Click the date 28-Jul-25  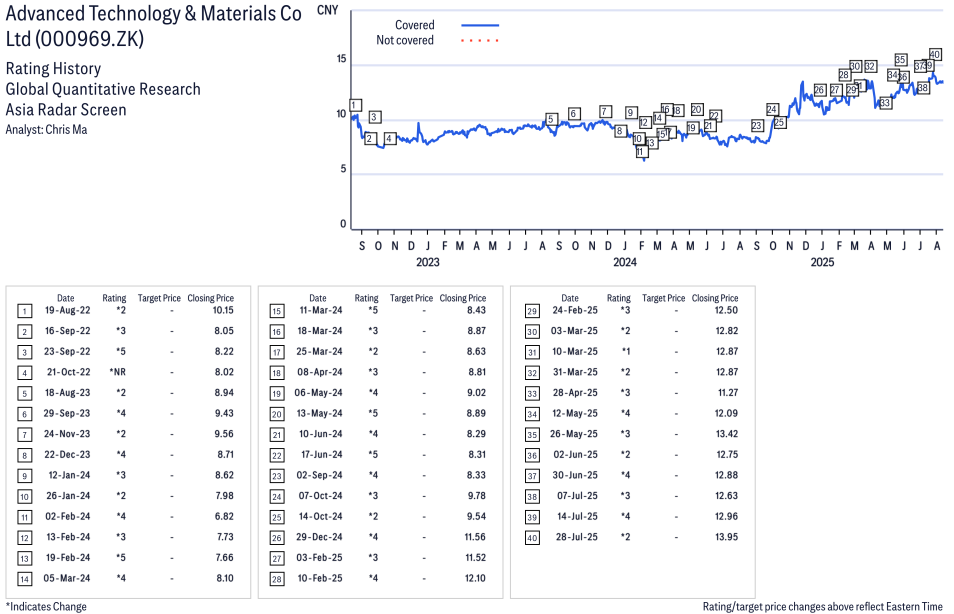pyautogui.click(x=577, y=537)
